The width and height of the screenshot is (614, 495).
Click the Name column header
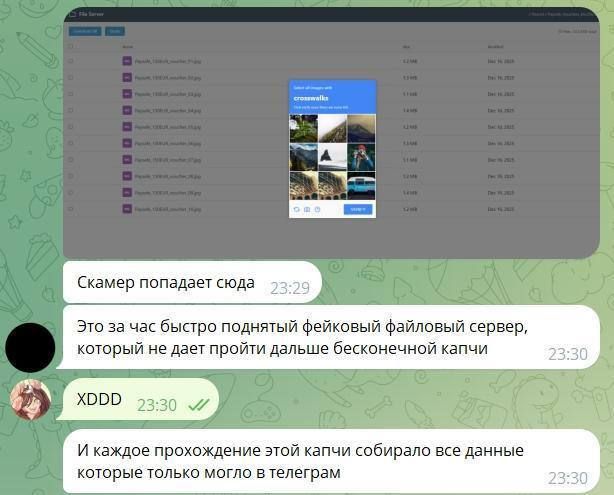click(128, 47)
